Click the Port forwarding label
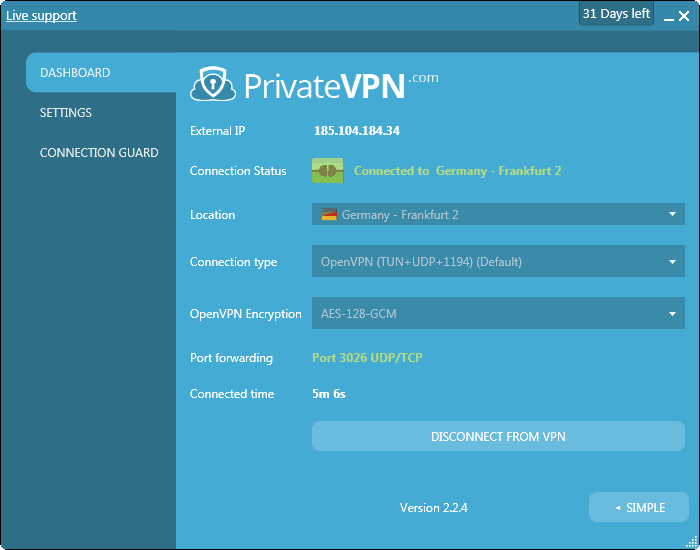 point(231,358)
